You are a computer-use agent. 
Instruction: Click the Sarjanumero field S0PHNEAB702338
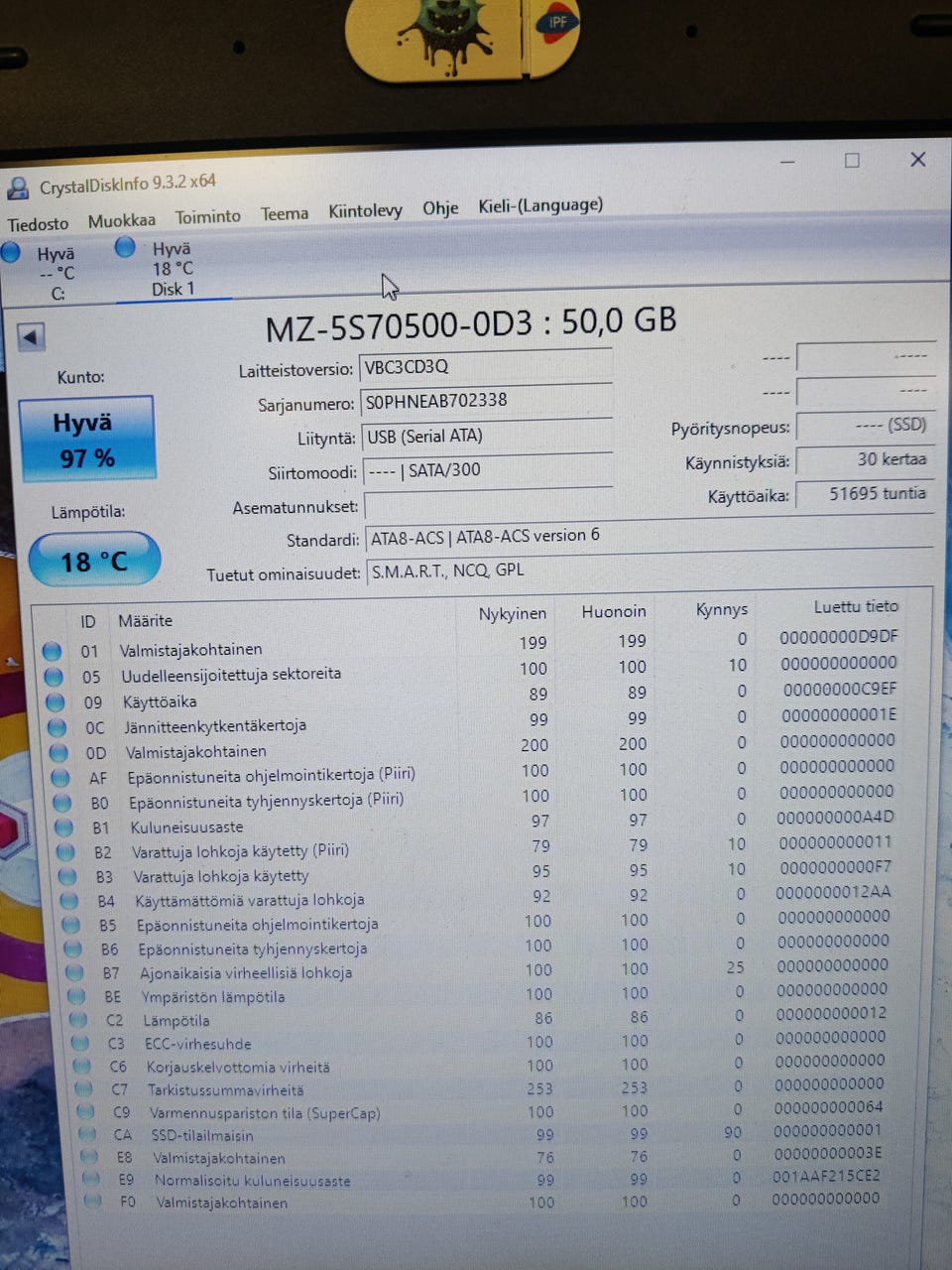point(486,401)
